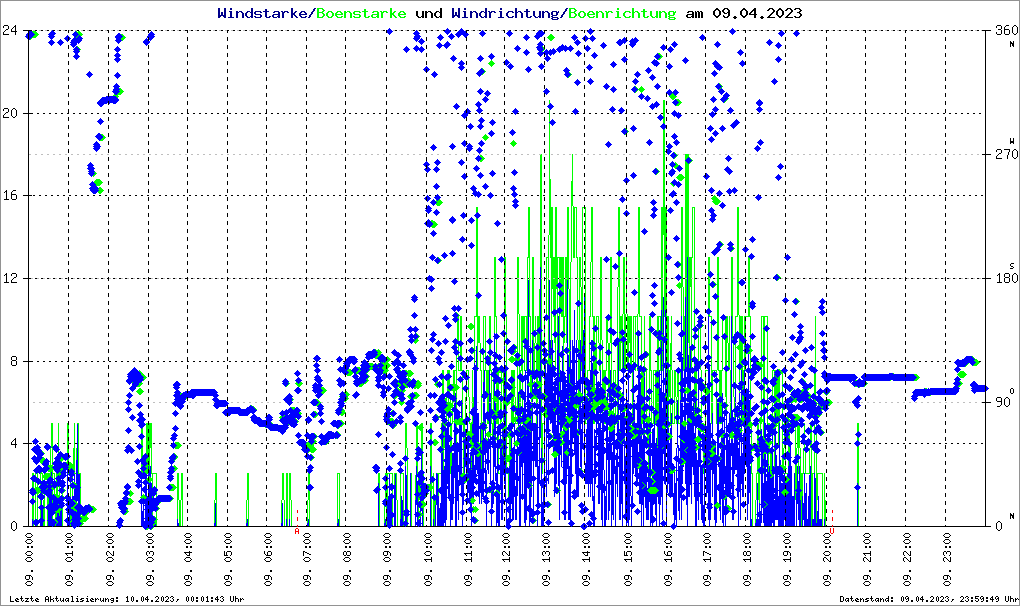Click the time axis label '09. 17:00'
This screenshot has width=1020, height=606.
(706, 560)
